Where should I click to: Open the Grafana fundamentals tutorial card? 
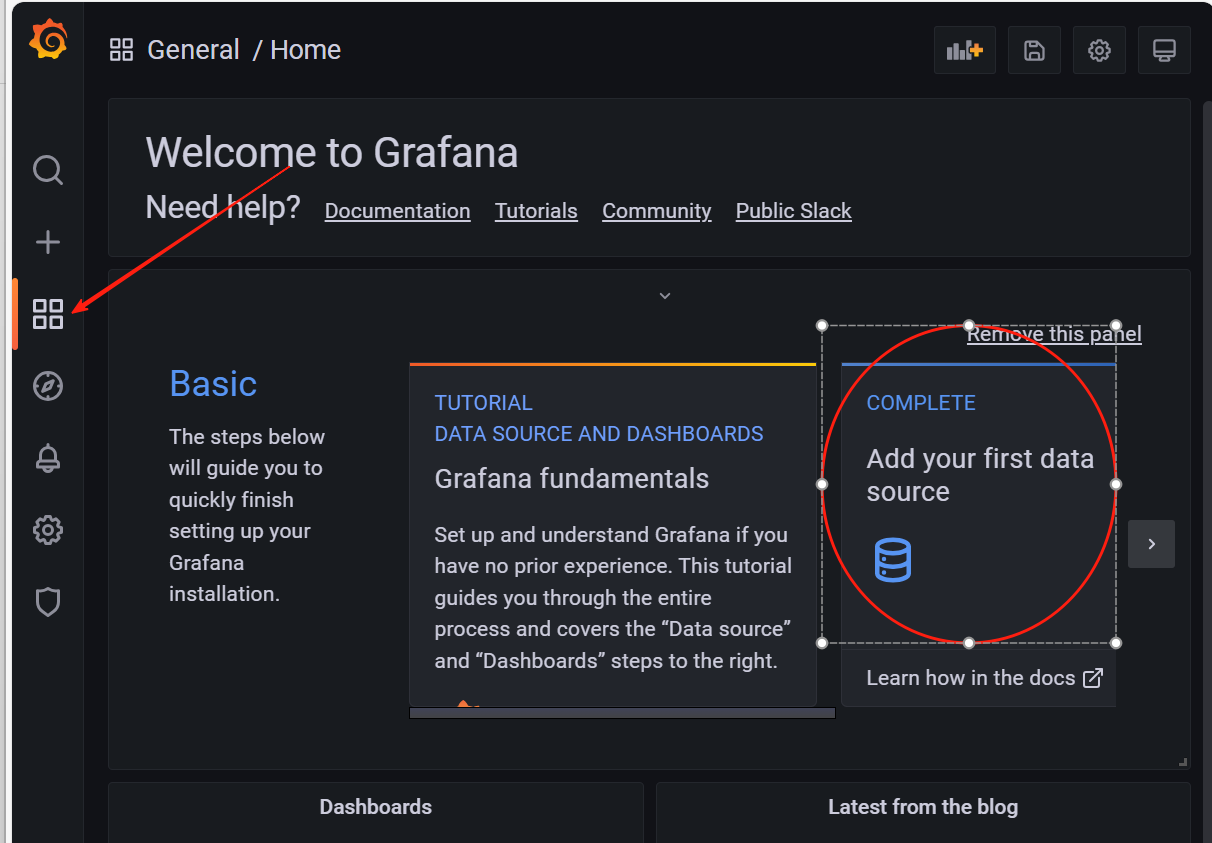613,535
